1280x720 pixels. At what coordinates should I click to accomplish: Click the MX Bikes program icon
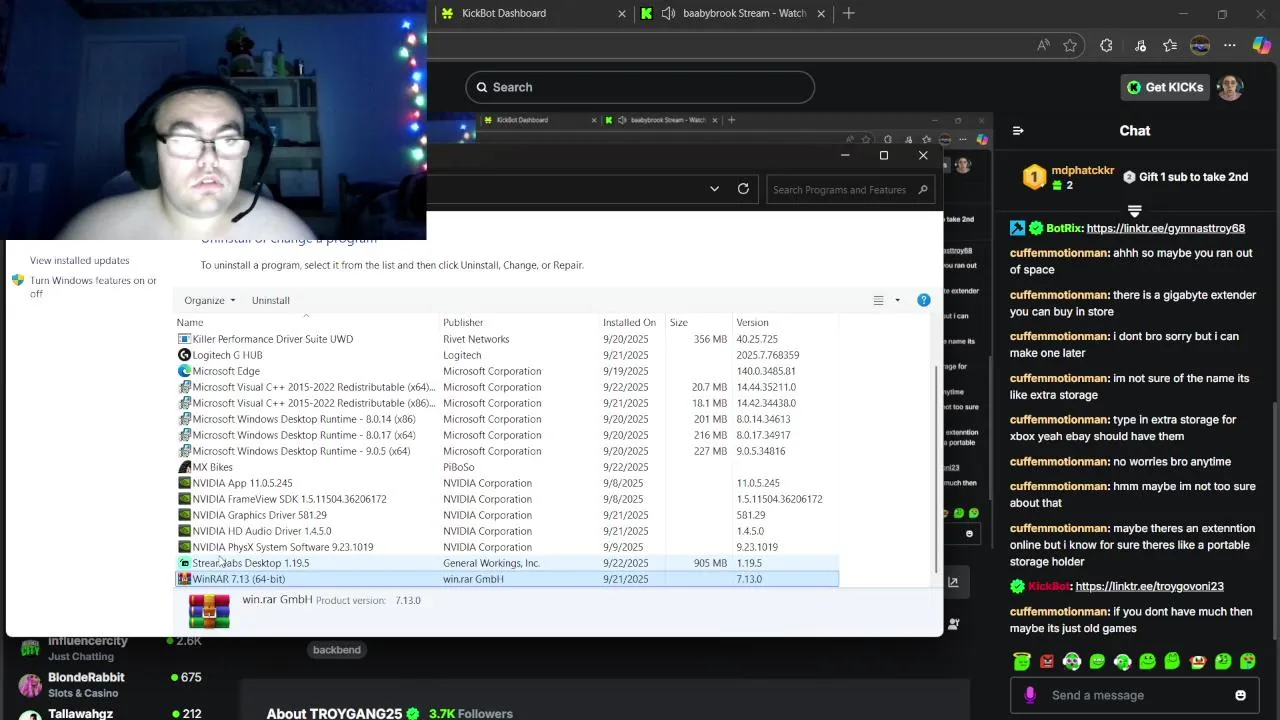pyautogui.click(x=184, y=467)
